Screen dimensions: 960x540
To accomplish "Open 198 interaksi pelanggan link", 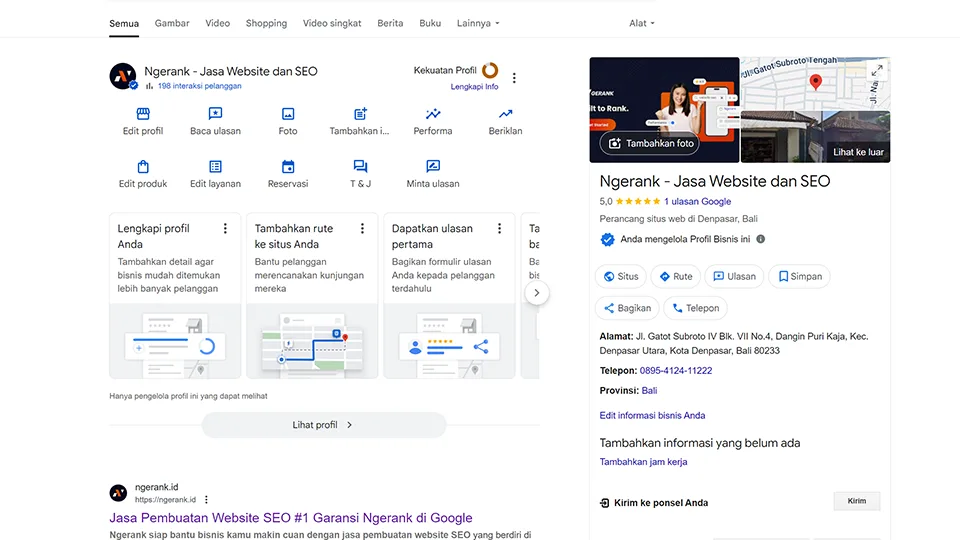I will (x=200, y=86).
